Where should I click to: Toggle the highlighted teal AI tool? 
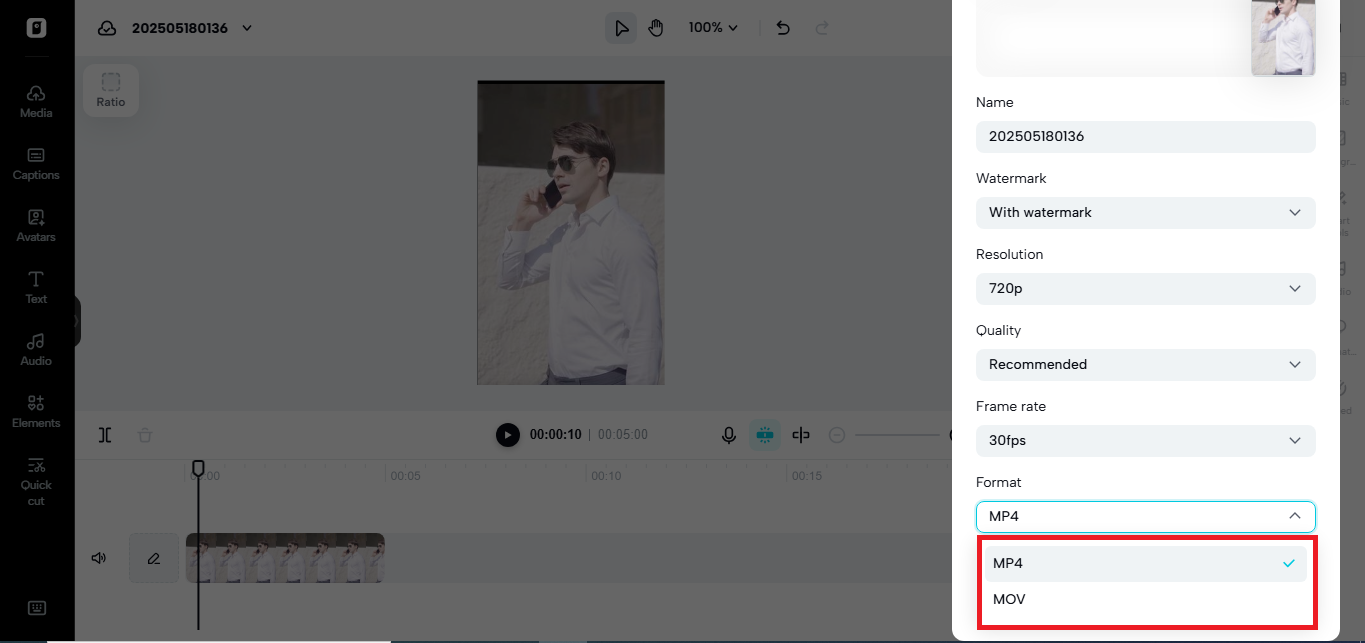coord(765,434)
